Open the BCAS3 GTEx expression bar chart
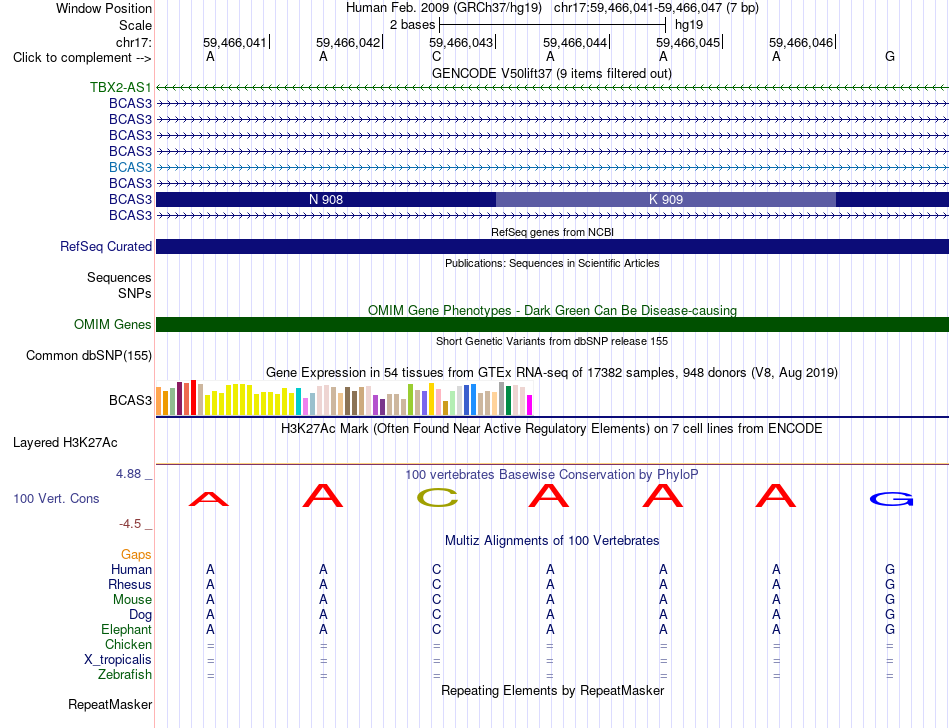The image size is (950, 728). pos(344,398)
